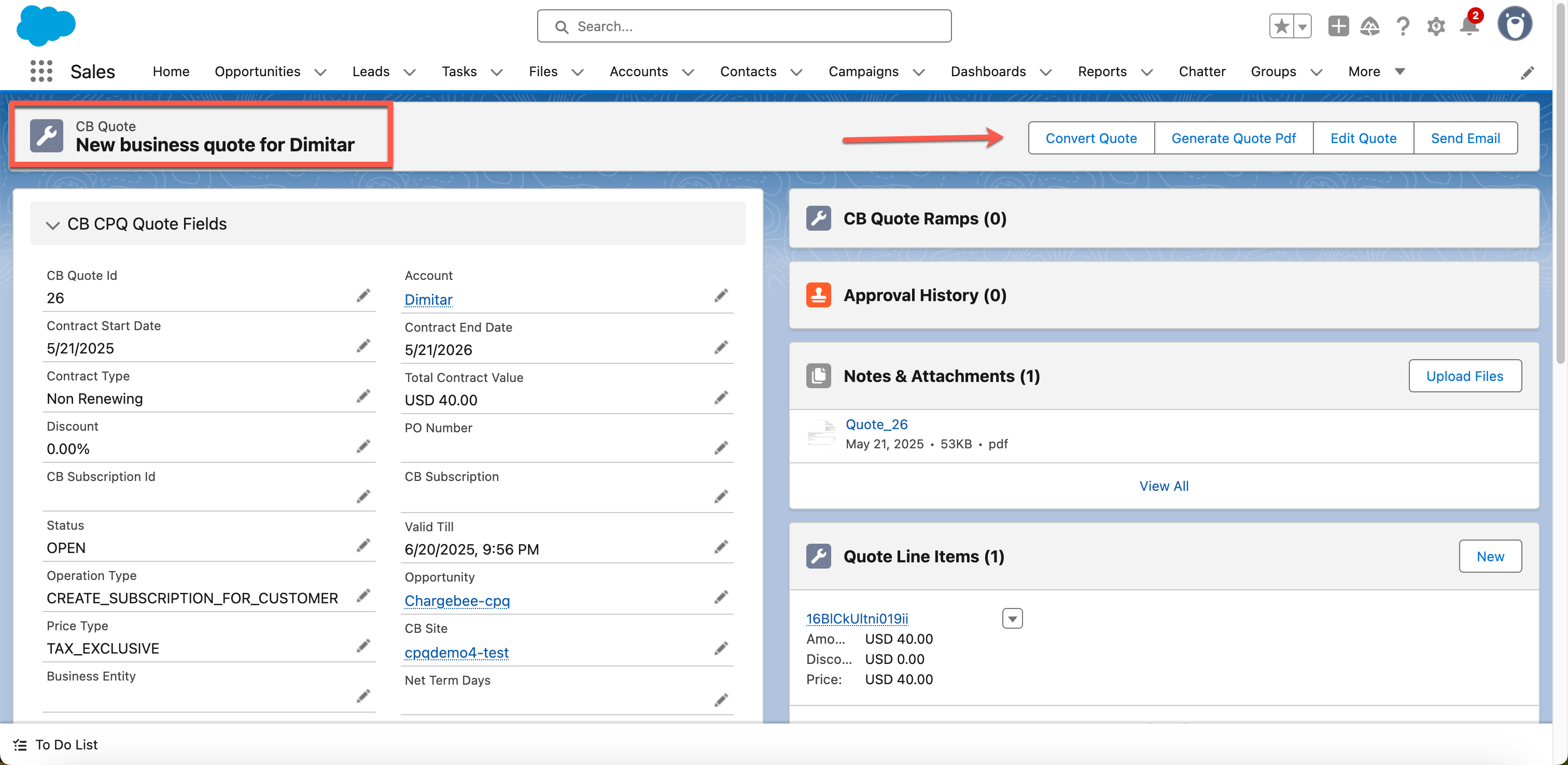1568x765 pixels.
Task: Collapse the CB CPQ Quote Fields section
Action: (x=52, y=224)
